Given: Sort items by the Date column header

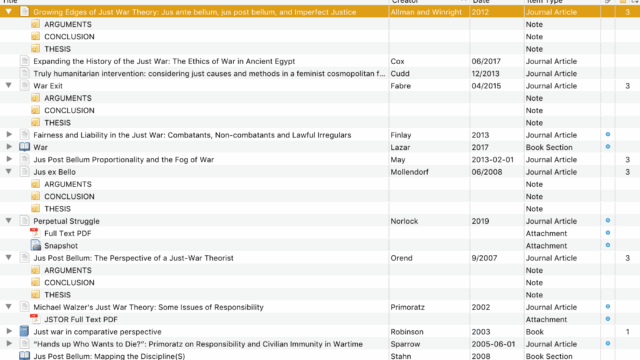Looking at the screenshot, I should point(497,2).
